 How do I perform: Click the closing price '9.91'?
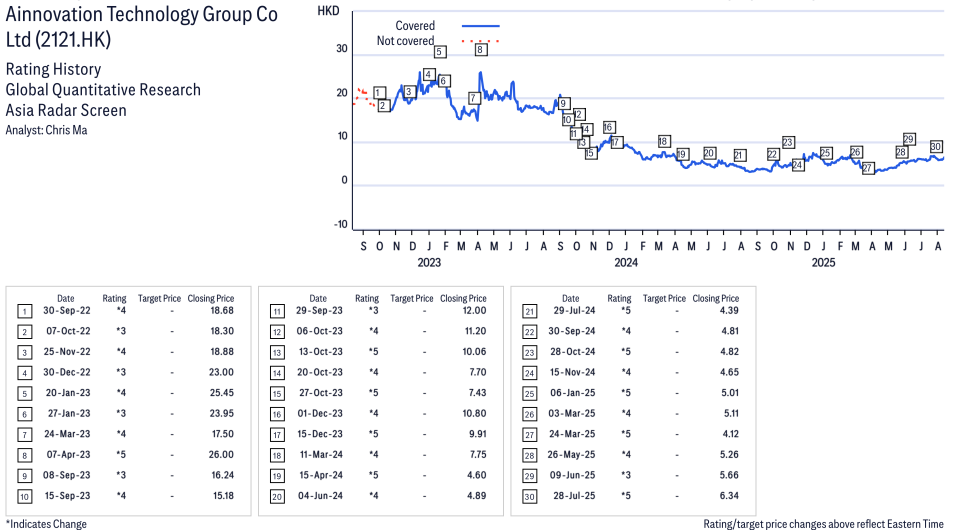[x=478, y=434]
